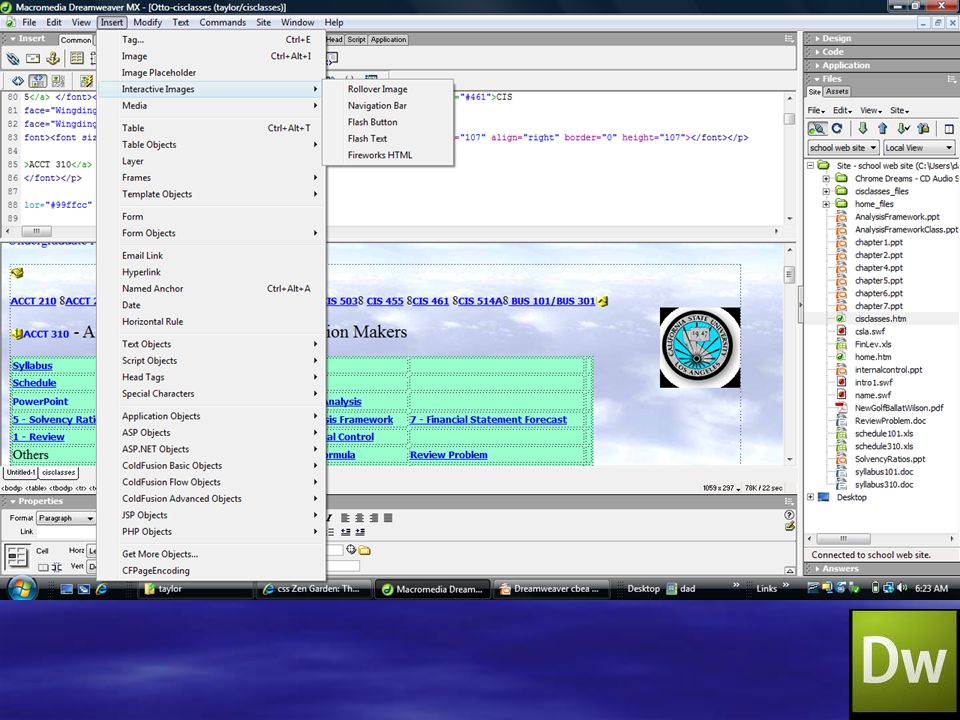The height and width of the screenshot is (720, 960).
Task: Expand the Code panel group
Action: coord(817,52)
